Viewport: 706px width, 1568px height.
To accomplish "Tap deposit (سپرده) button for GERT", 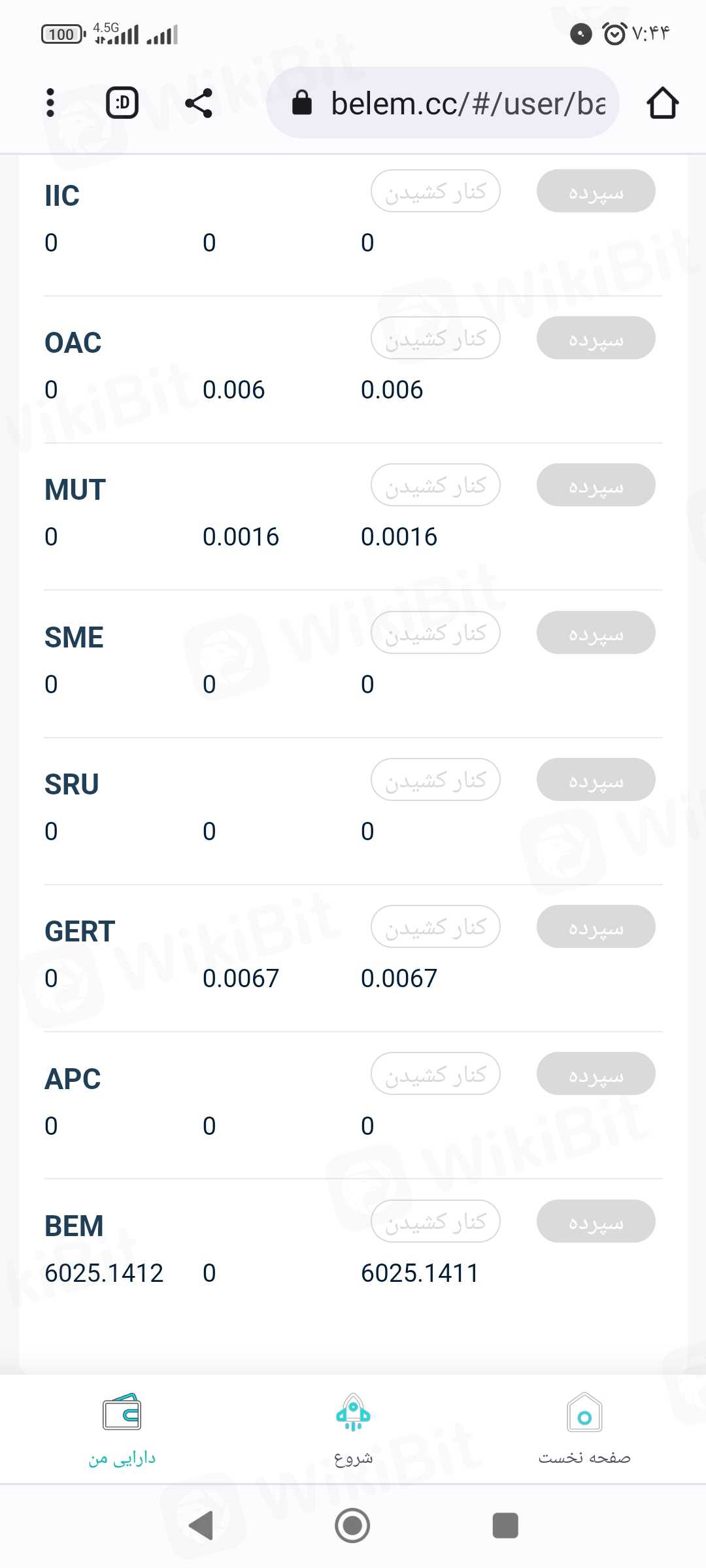I will (596, 926).
